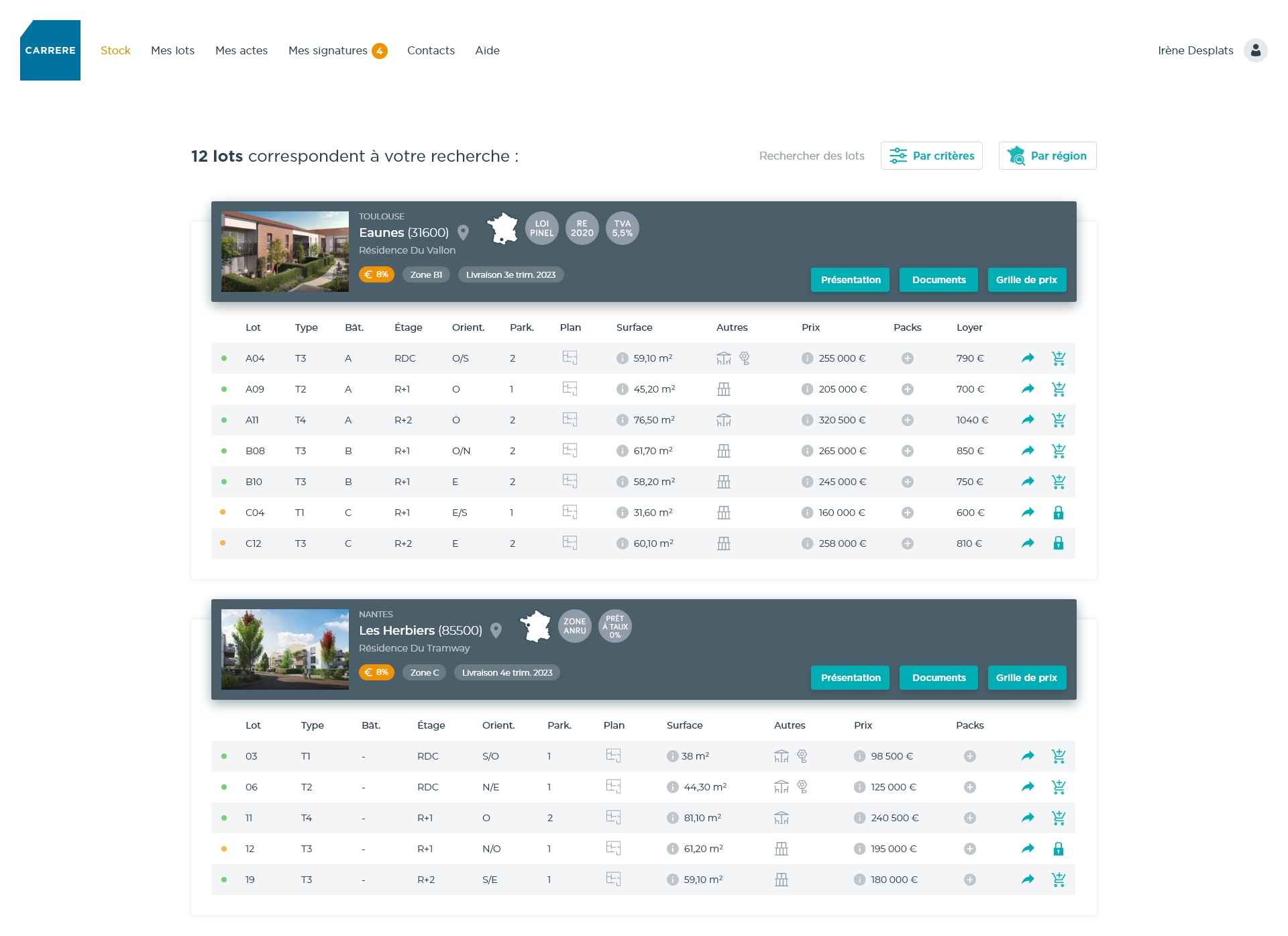Go to Mes lots menu
Image resolution: width=1288 pixels, height=936 pixels.
click(x=172, y=50)
